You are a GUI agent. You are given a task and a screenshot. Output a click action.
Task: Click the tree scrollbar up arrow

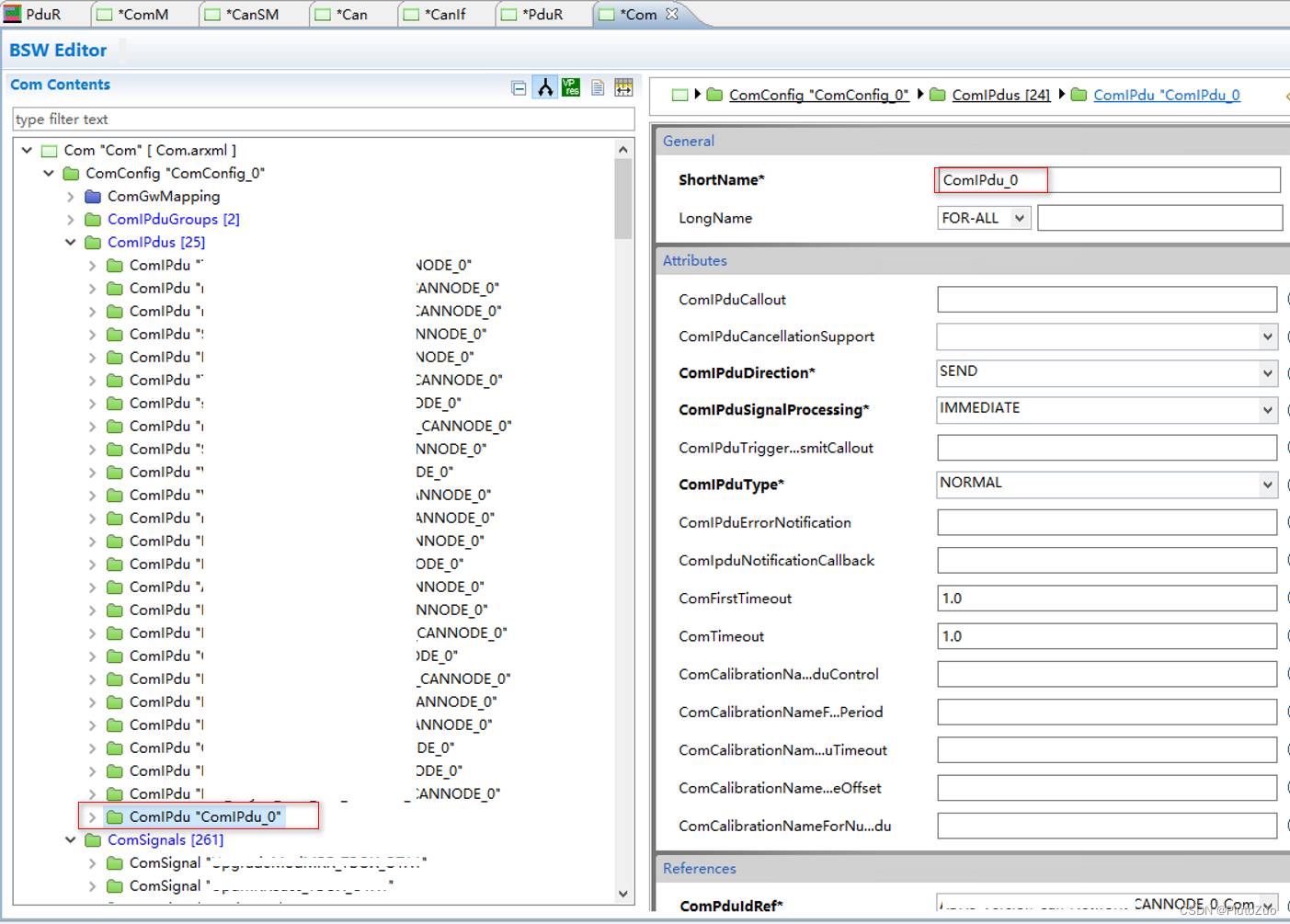(623, 149)
